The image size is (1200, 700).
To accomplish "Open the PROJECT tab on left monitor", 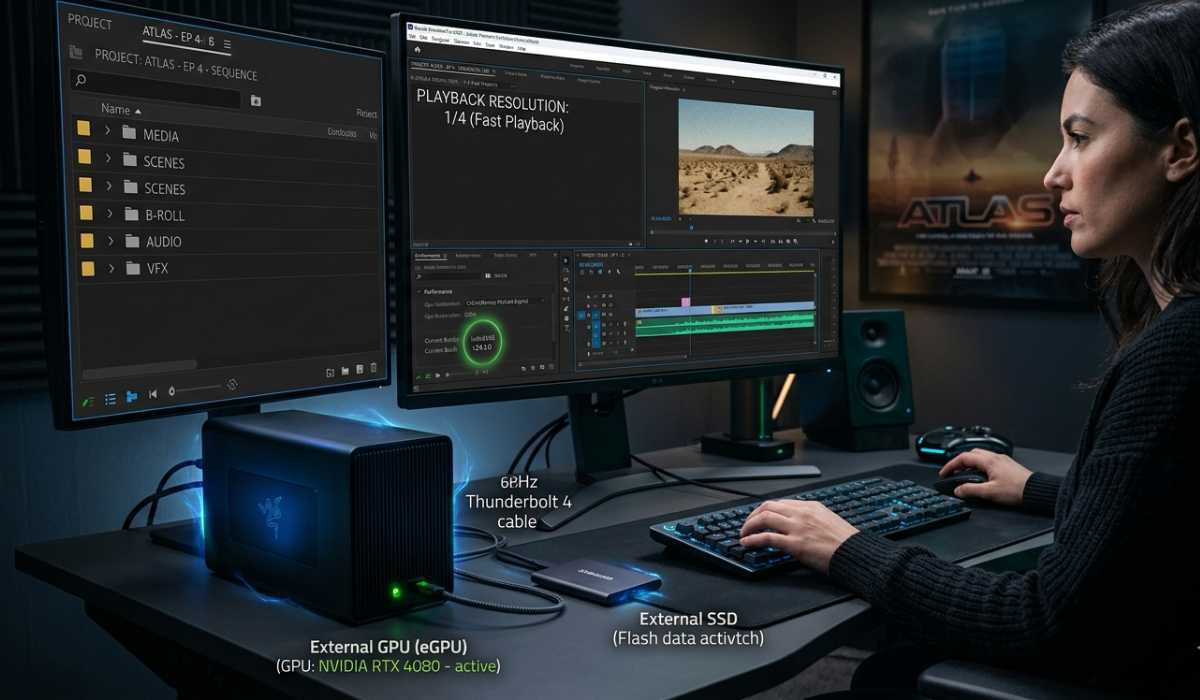I will pos(90,22).
